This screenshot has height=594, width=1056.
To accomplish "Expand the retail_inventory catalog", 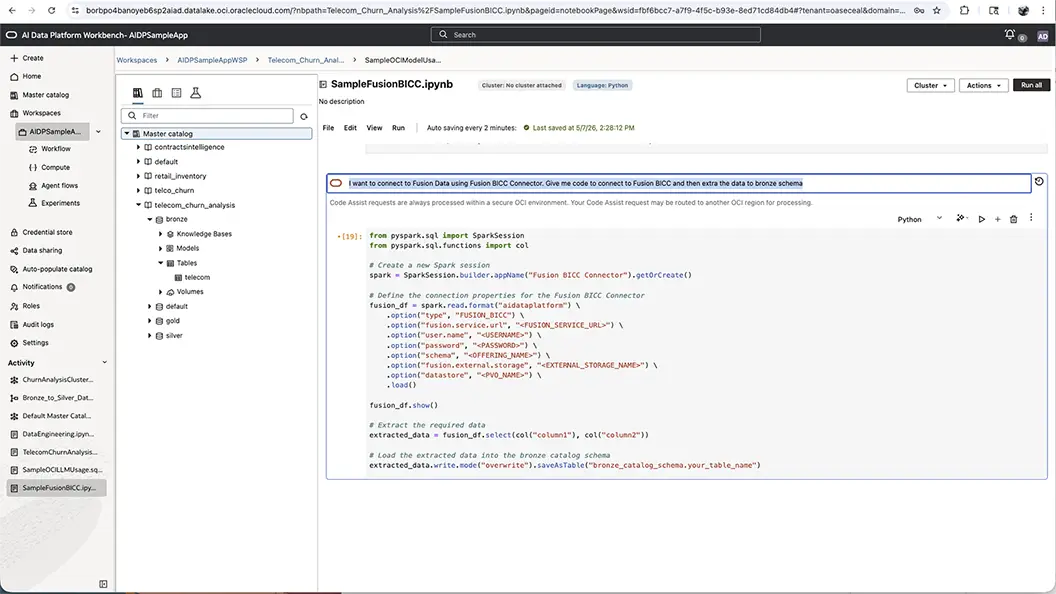I will pos(139,176).
